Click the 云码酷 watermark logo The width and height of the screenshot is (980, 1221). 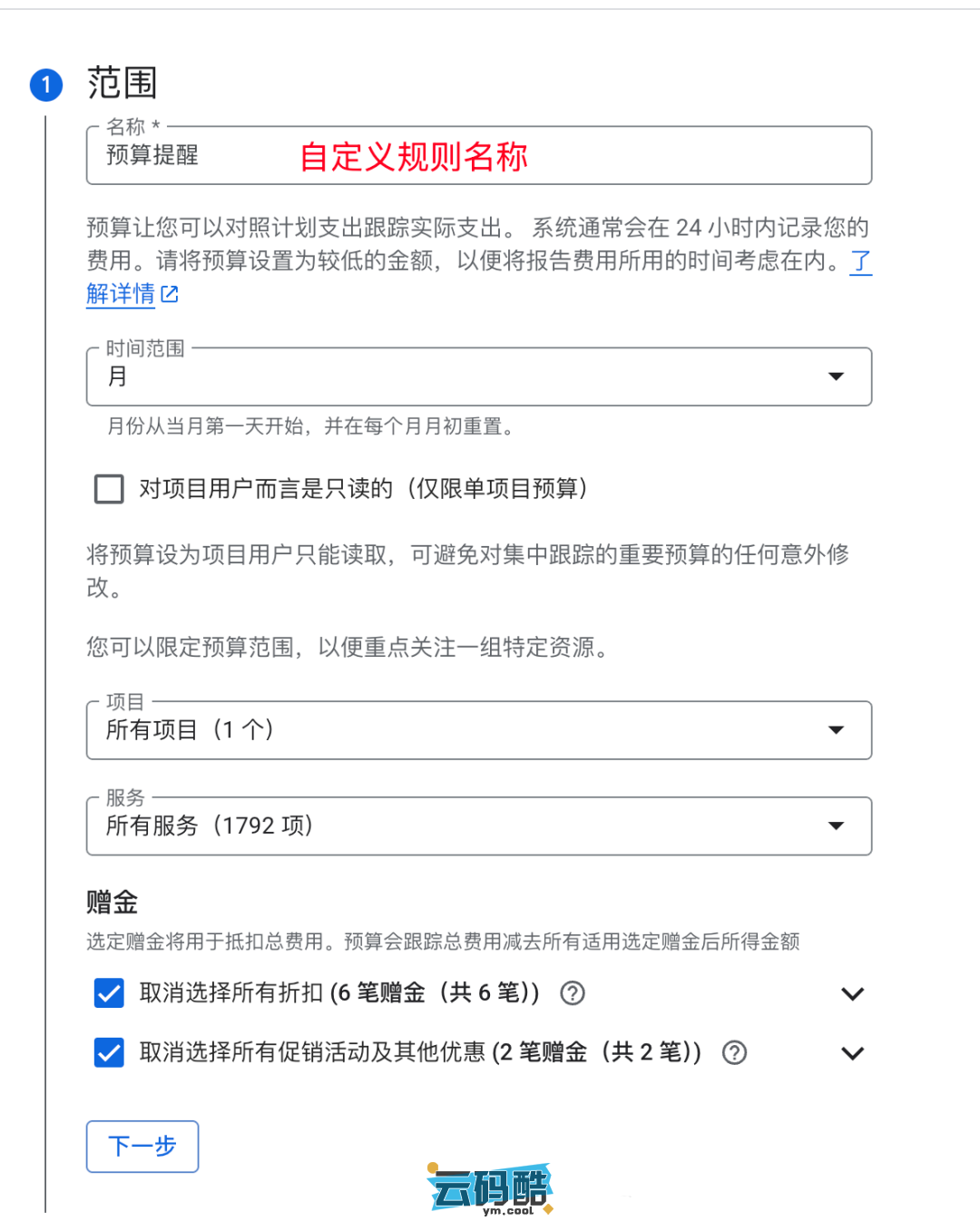[x=490, y=1188]
